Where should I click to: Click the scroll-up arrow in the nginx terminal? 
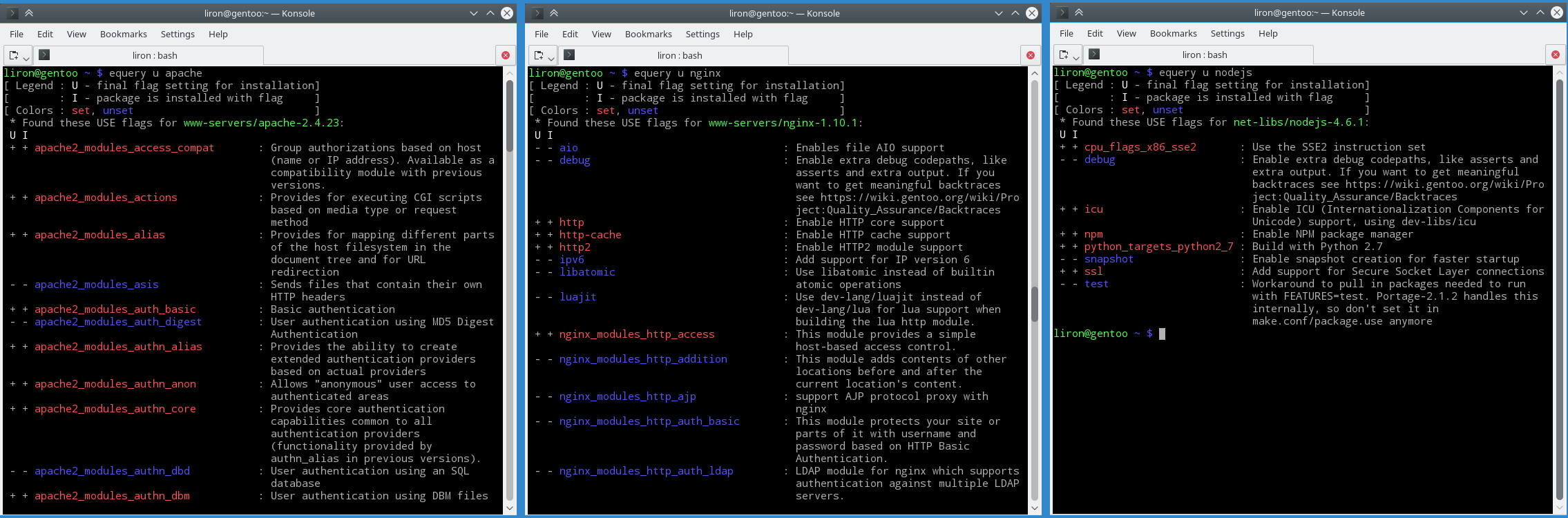(1035, 73)
